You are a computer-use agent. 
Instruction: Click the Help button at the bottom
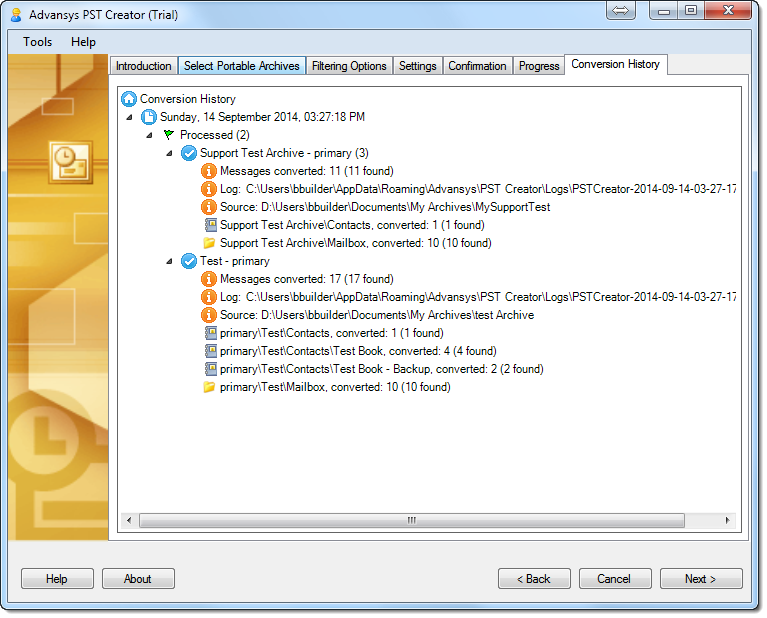pos(57,579)
